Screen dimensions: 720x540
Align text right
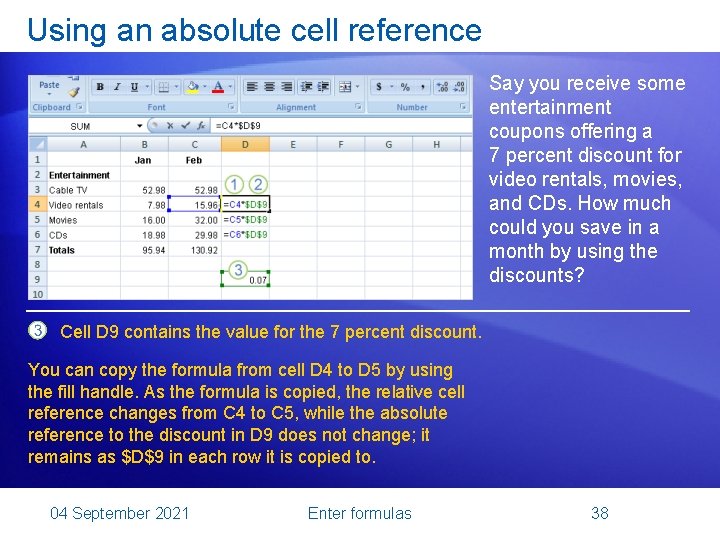[287, 86]
